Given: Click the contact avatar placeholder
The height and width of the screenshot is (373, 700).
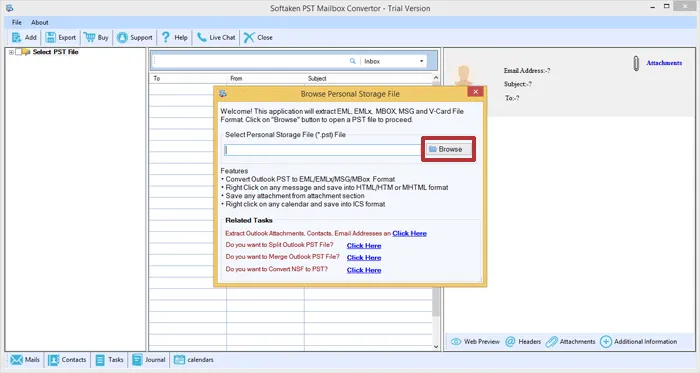Looking at the screenshot, I should coord(464,75).
